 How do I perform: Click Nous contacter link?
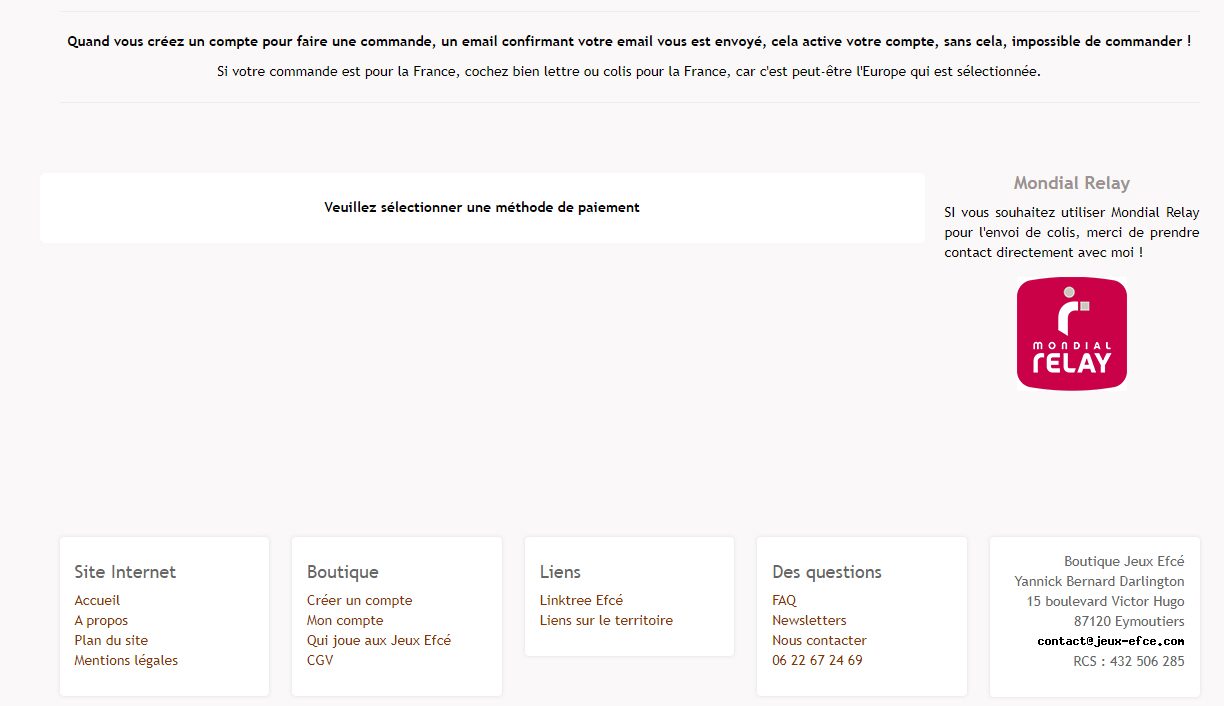(x=819, y=641)
